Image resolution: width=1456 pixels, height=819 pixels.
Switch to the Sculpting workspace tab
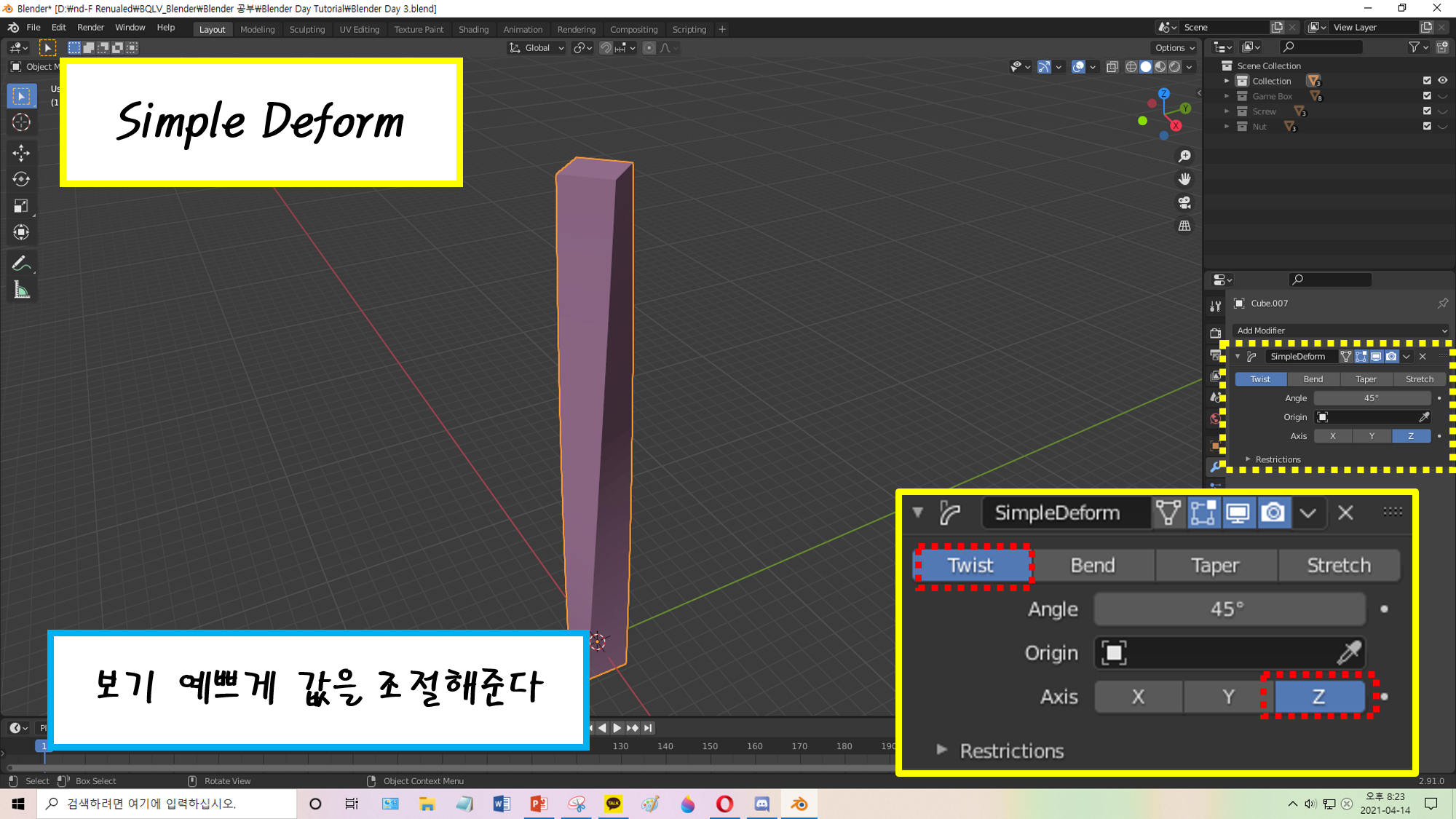coord(306,29)
